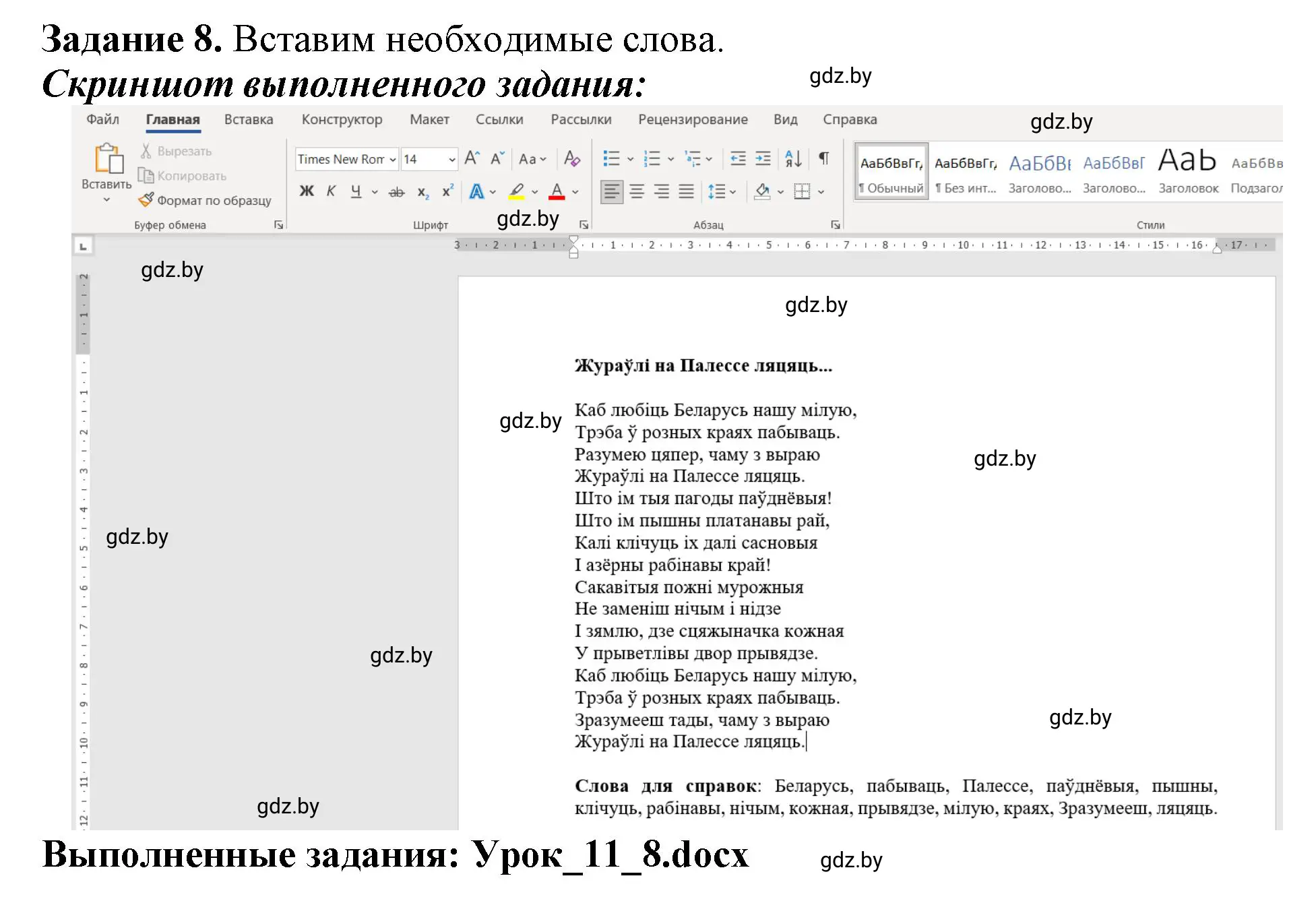
Task: Click the Copy (Копировать) icon
Action: [x=146, y=175]
